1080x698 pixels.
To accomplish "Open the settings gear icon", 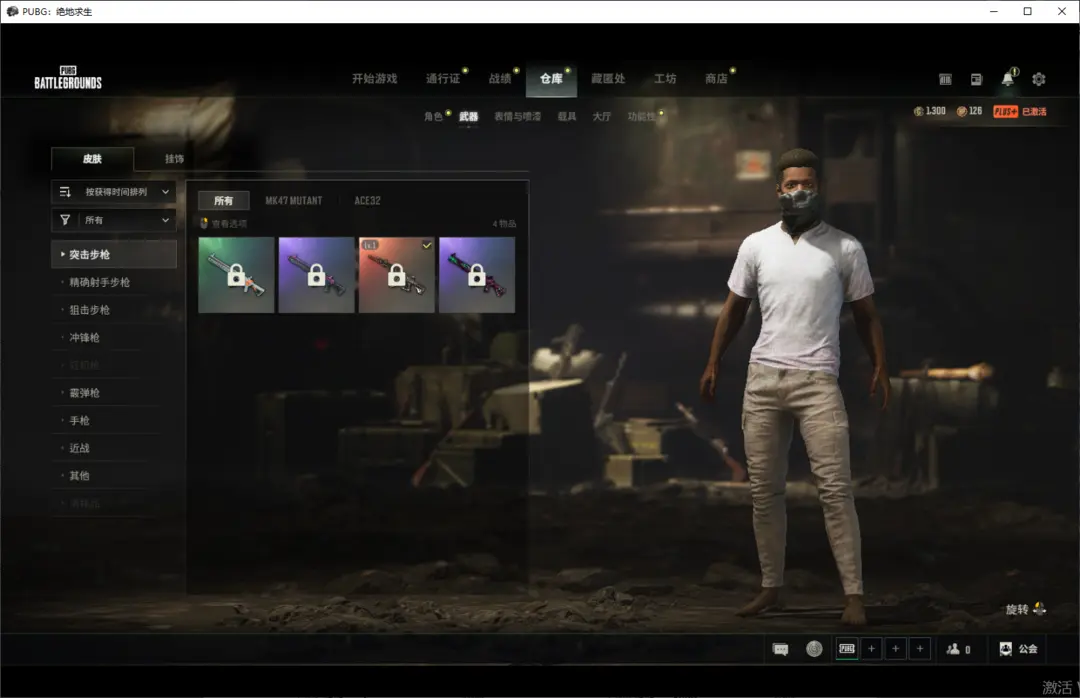I will tap(1038, 79).
